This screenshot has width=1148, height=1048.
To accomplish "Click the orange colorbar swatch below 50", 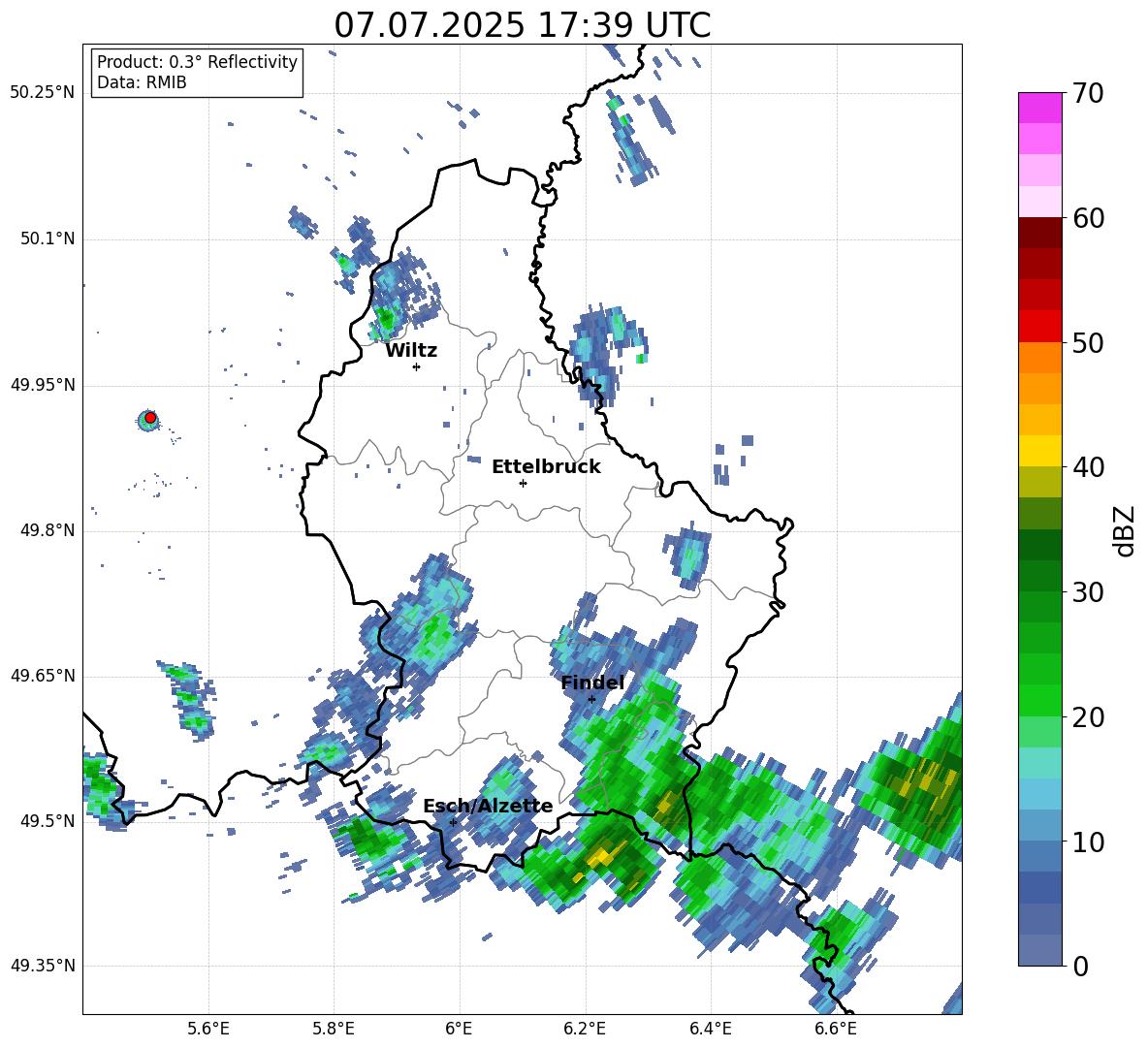I will click(x=1039, y=357).
